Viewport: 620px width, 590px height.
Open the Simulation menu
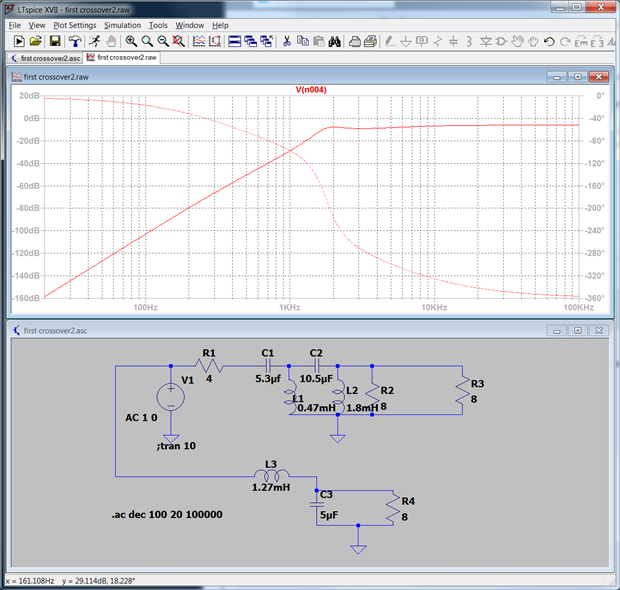click(123, 24)
